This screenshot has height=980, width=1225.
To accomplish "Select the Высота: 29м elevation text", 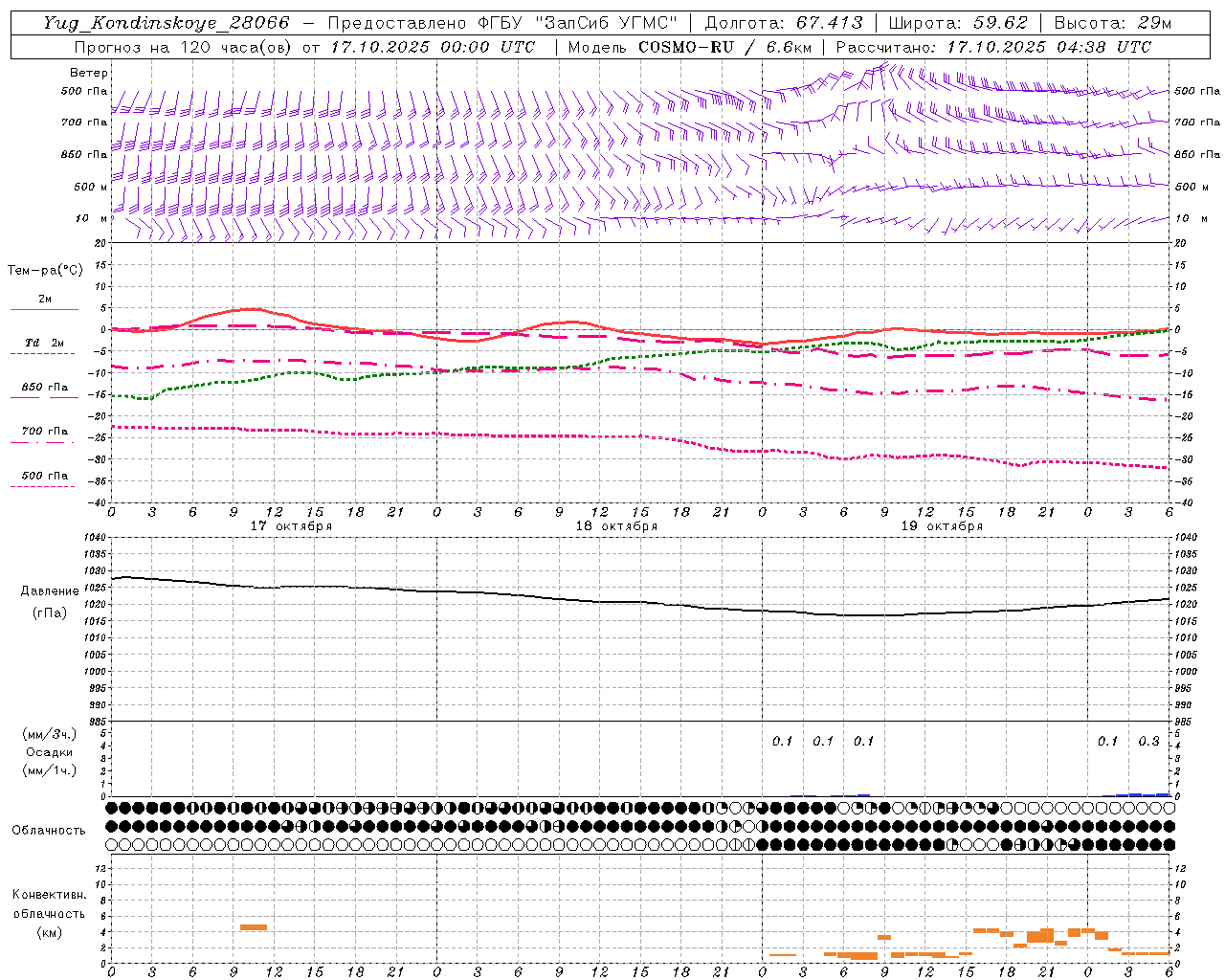I will tap(1113, 23).
